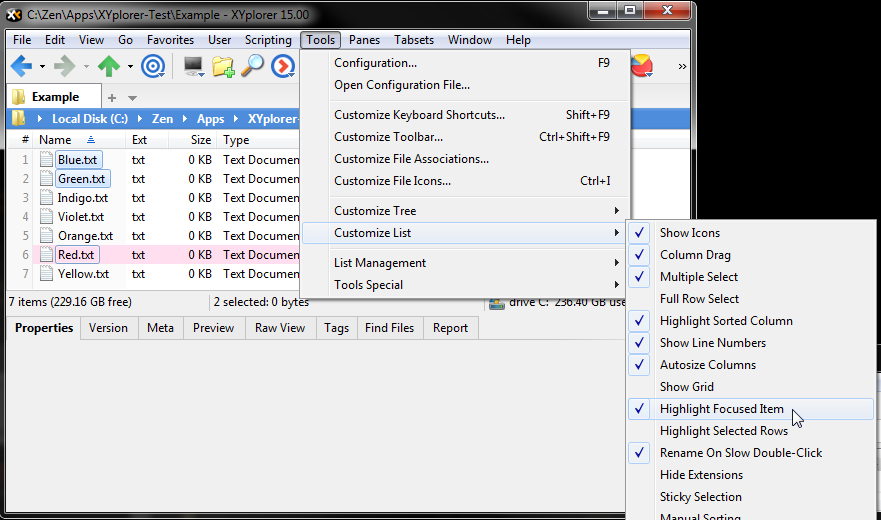
Task: Open the Back button history dropdown arrow
Action: 42,68
